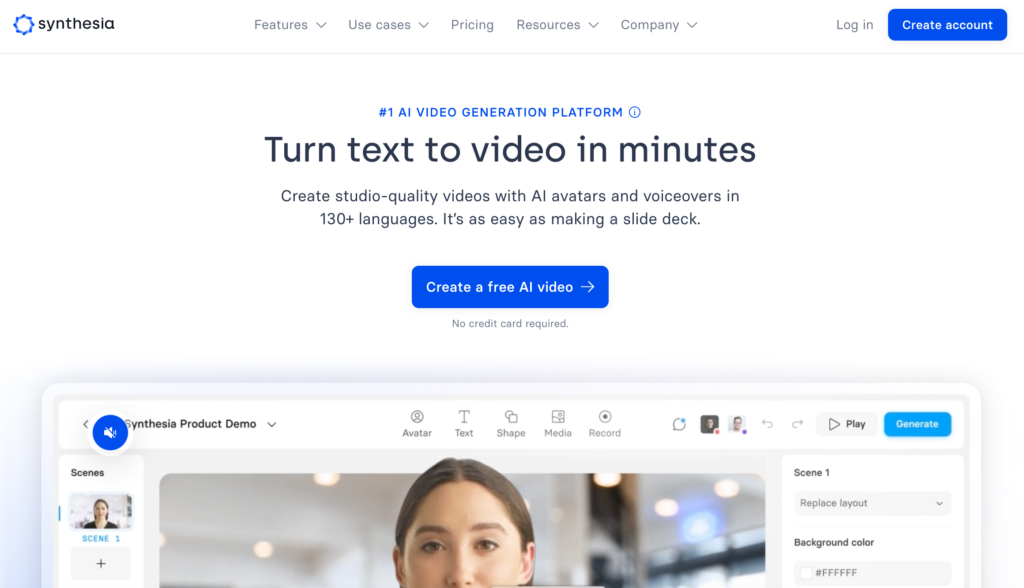Add a new scene with plus button
1024x588 pixels.
(x=101, y=563)
